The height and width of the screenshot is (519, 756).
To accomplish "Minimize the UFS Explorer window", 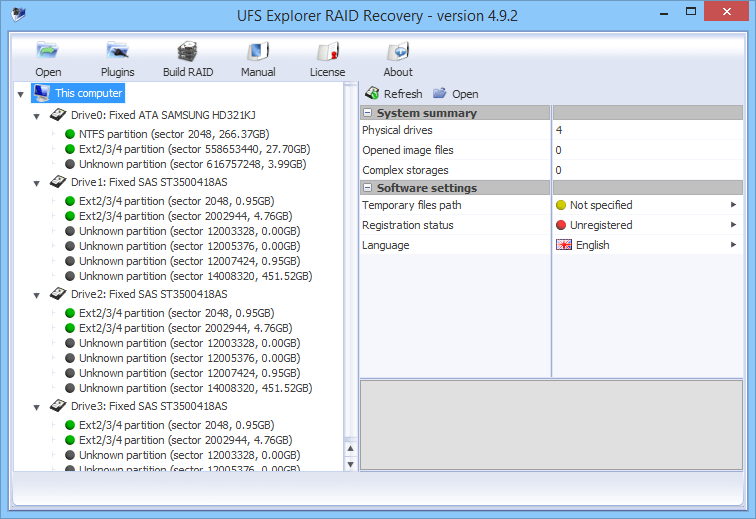I will [x=664, y=13].
